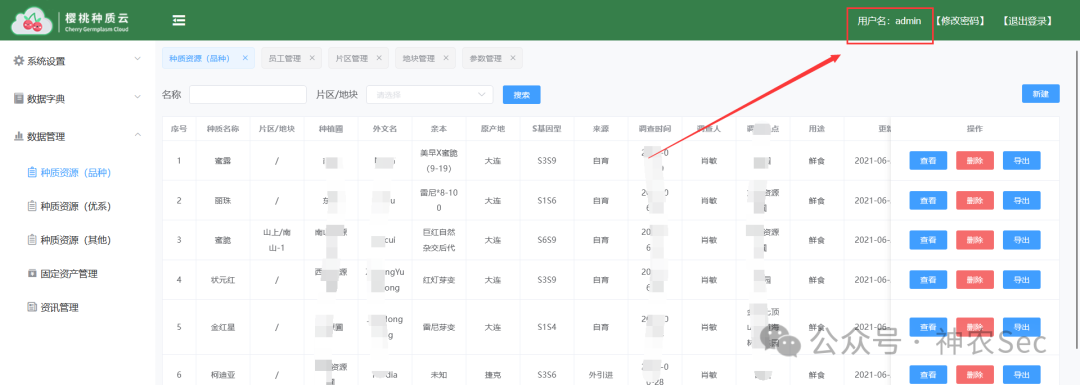This screenshot has width=1080, height=385.
Task: Open 种质资源（优系） menu item
Action: click(76, 206)
